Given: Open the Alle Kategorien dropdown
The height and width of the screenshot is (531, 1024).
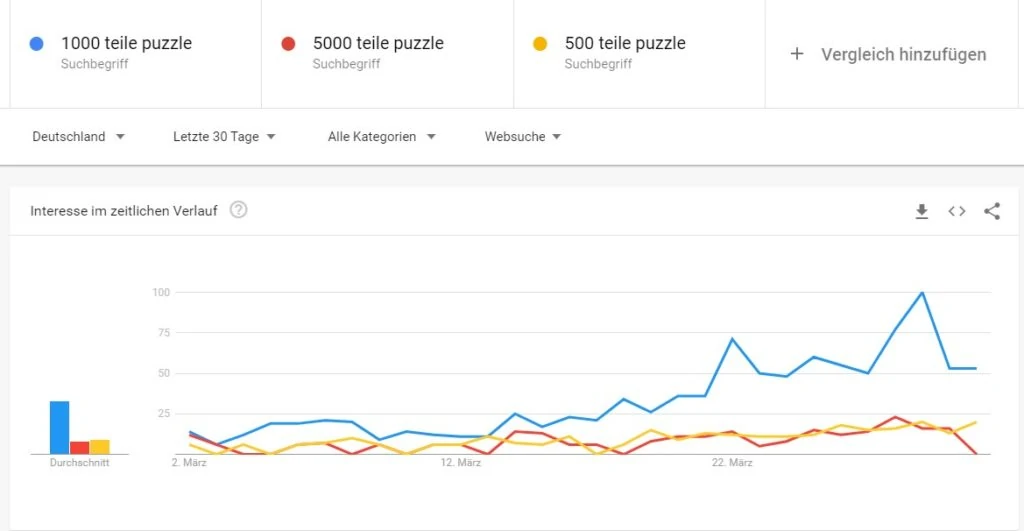Looking at the screenshot, I should (x=381, y=137).
